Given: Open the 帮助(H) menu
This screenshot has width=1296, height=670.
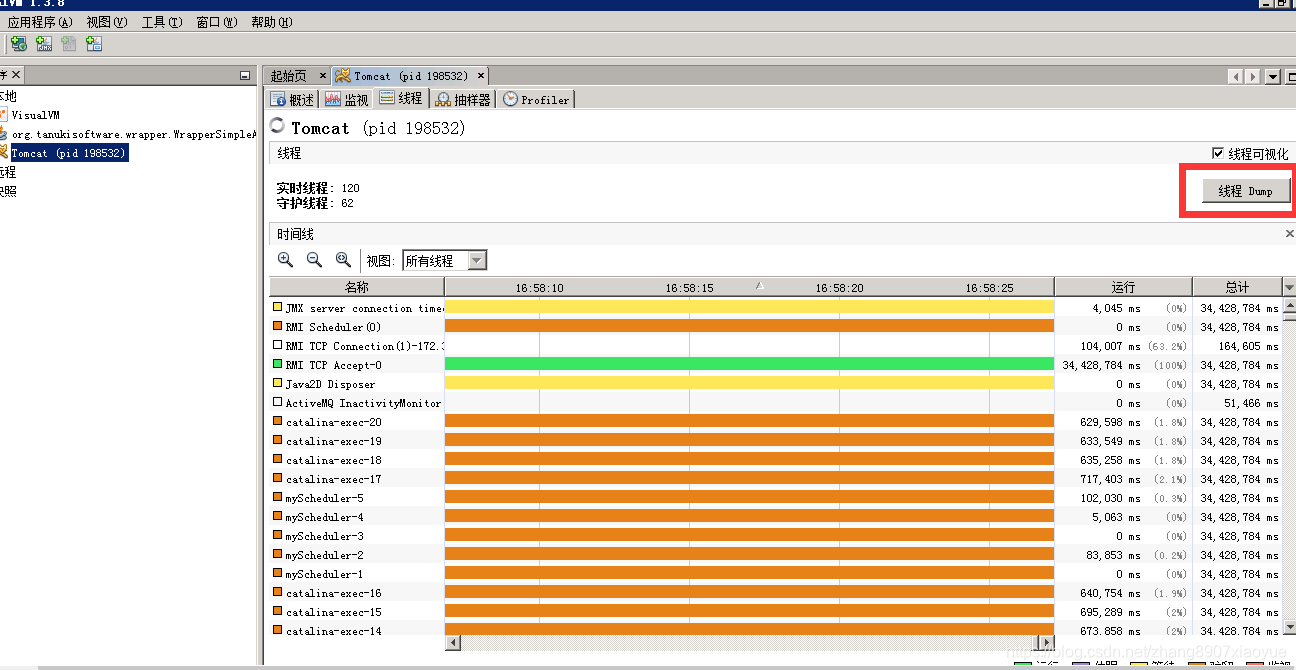Looking at the screenshot, I should 272,22.
